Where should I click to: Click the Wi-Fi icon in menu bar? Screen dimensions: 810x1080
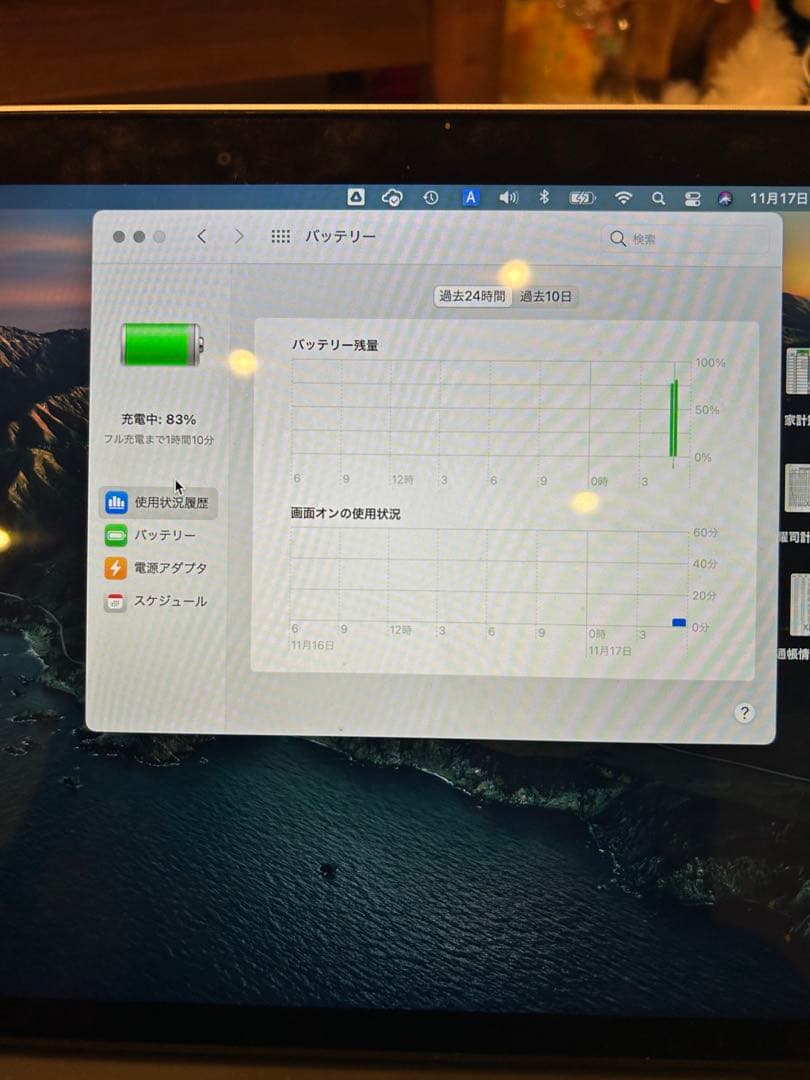(622, 198)
